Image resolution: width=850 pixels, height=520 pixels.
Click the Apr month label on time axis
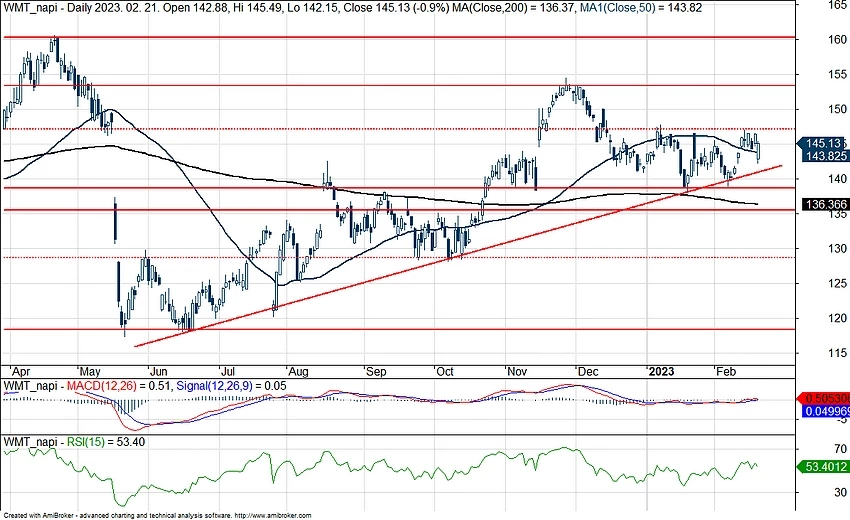21,372
